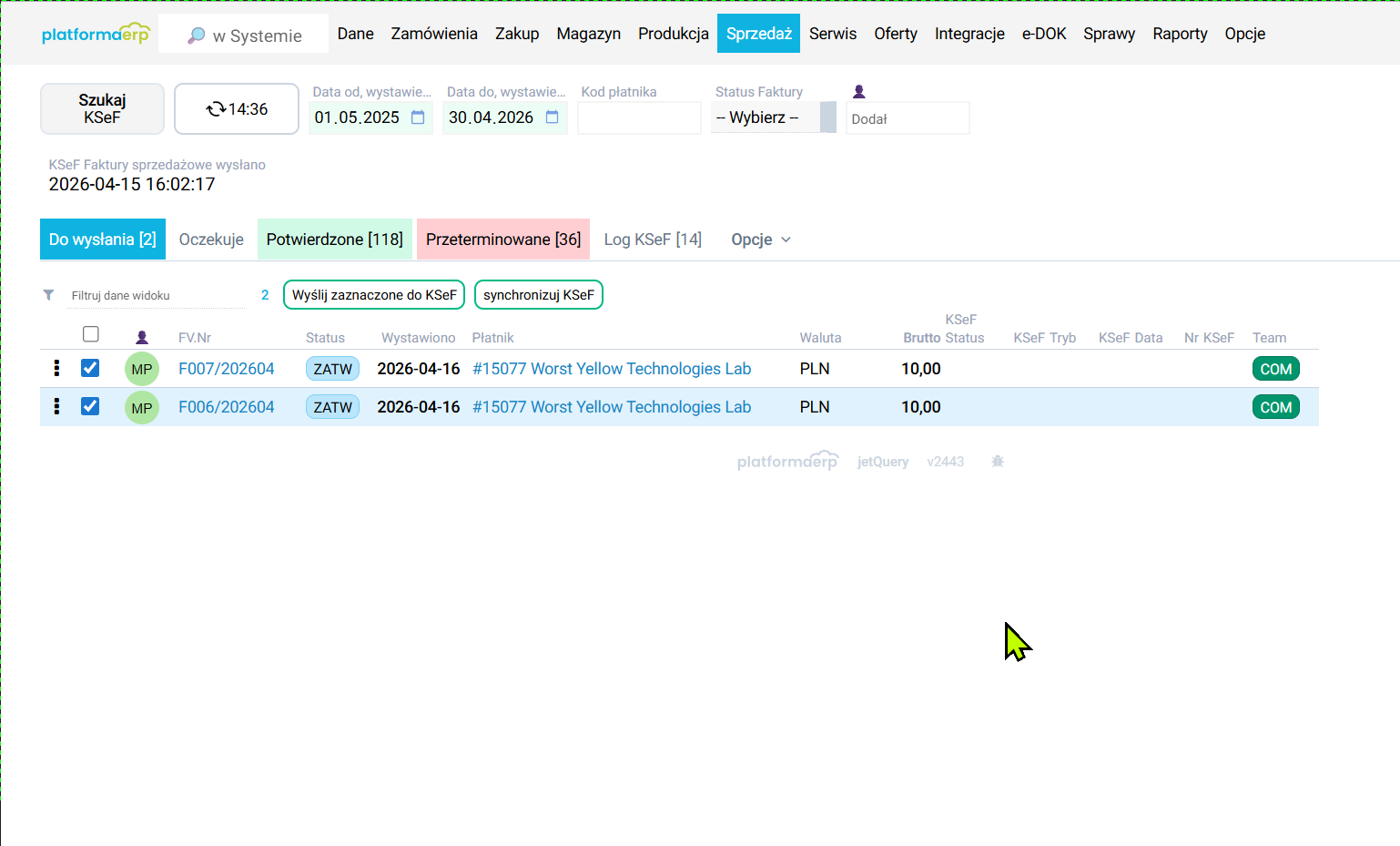
Task: Click the platformaerp logo
Action: (96, 34)
